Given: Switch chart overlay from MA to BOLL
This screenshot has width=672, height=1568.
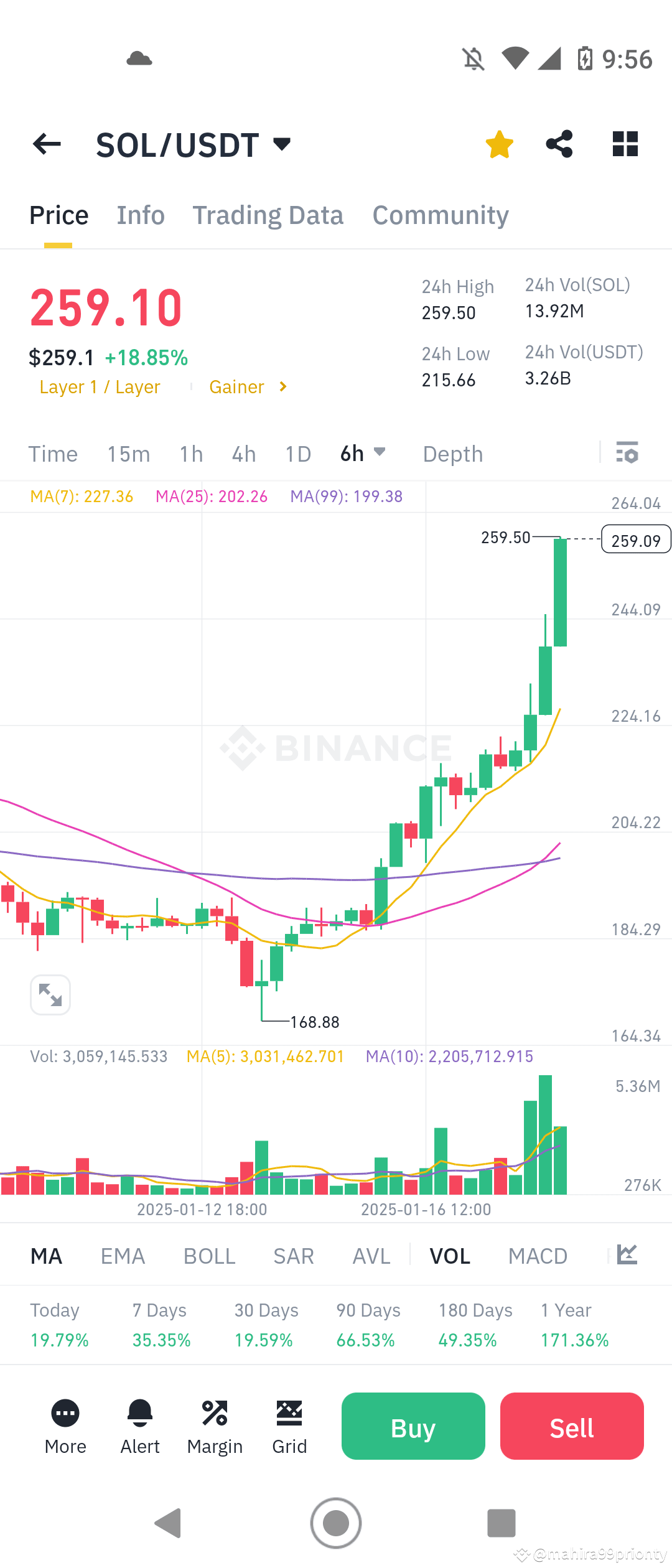Looking at the screenshot, I should click(x=208, y=1256).
